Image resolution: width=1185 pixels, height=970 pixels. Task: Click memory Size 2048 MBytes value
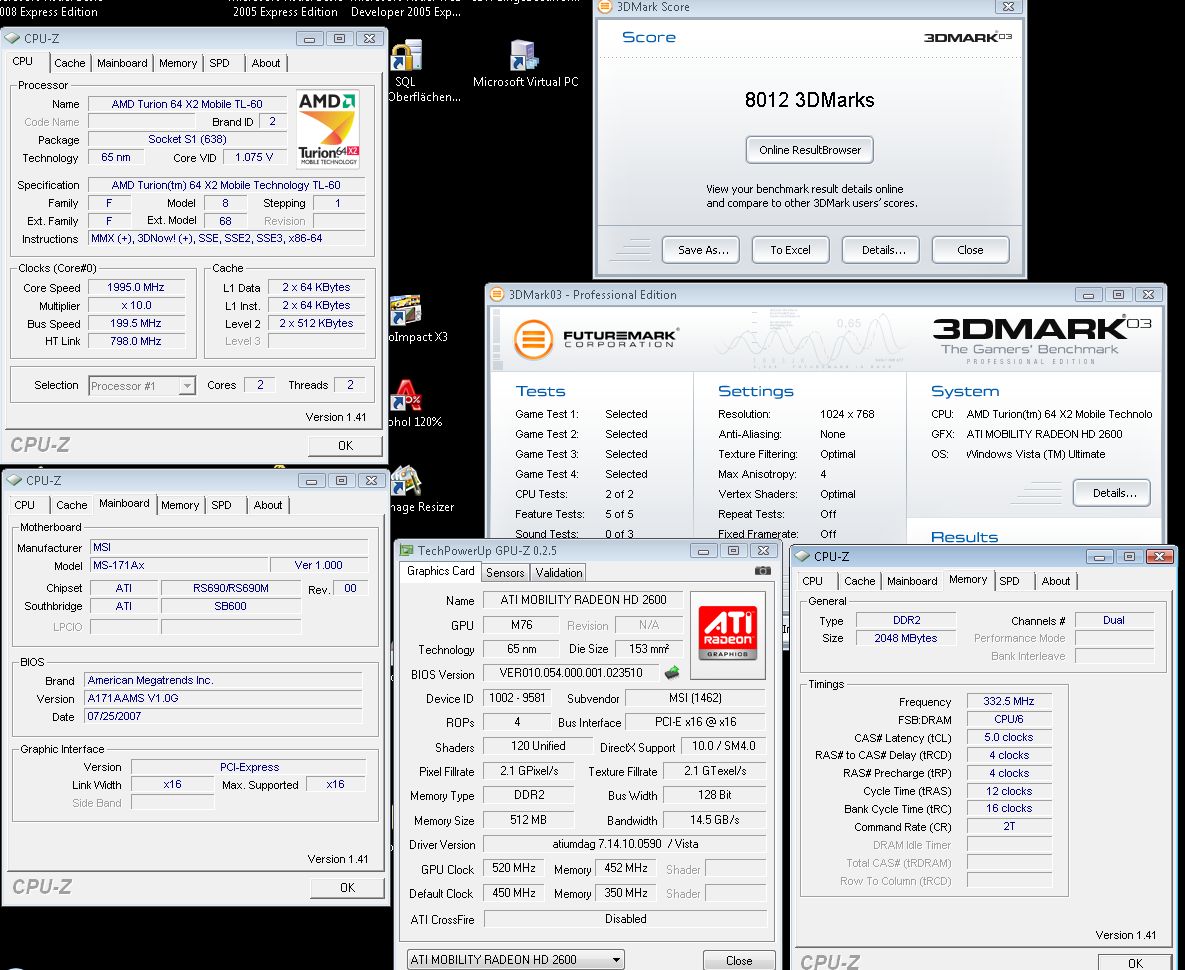(x=905, y=638)
